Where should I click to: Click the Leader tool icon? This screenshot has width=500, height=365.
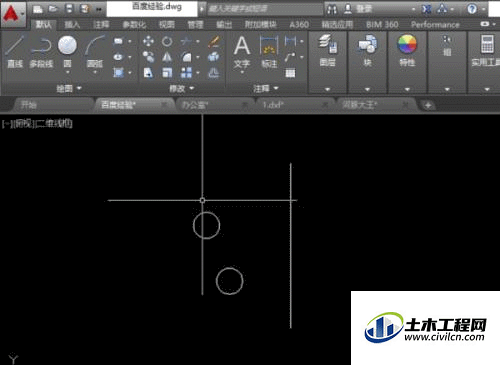coord(290,57)
